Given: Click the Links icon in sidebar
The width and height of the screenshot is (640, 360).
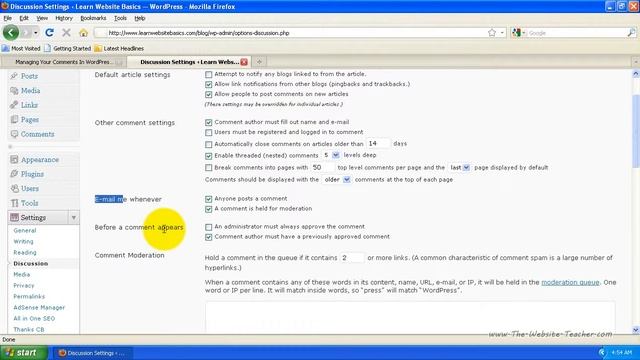Looking at the screenshot, I should [x=14, y=105].
